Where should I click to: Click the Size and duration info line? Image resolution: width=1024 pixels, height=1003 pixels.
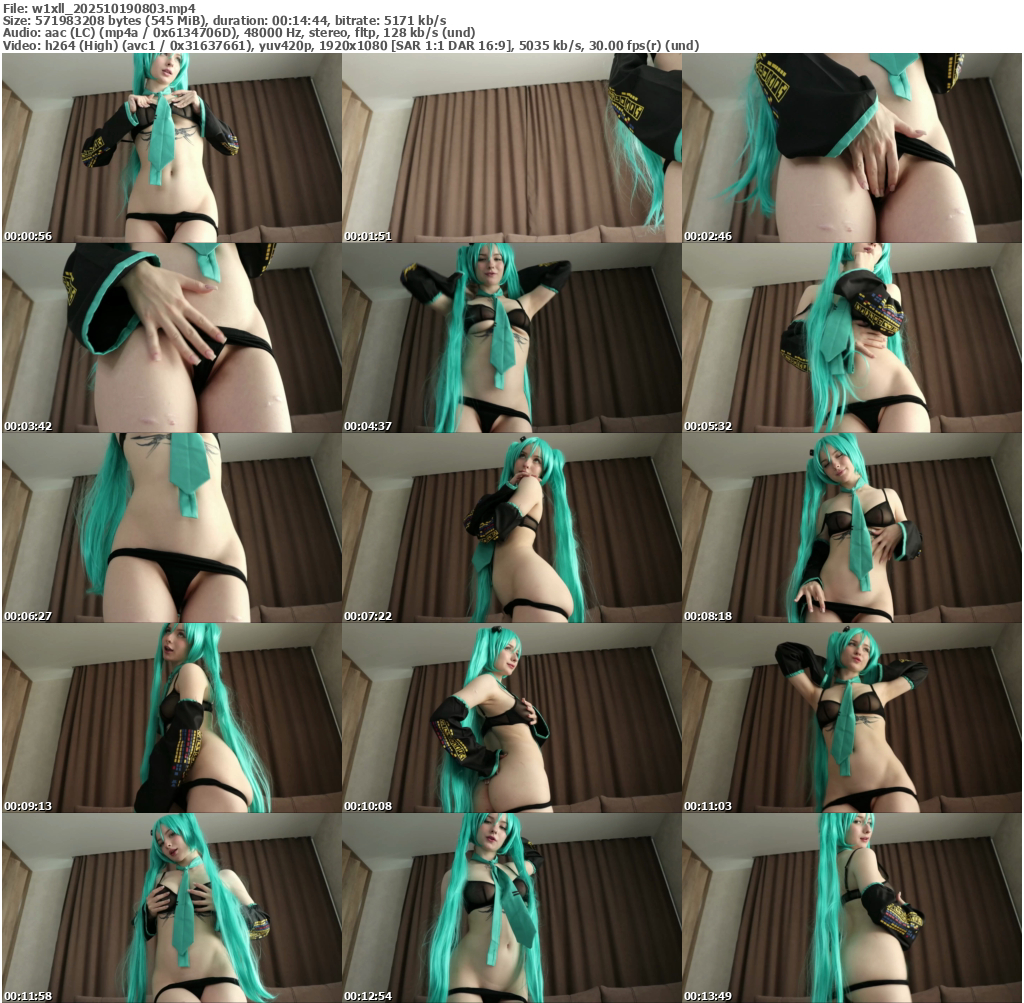(225, 20)
